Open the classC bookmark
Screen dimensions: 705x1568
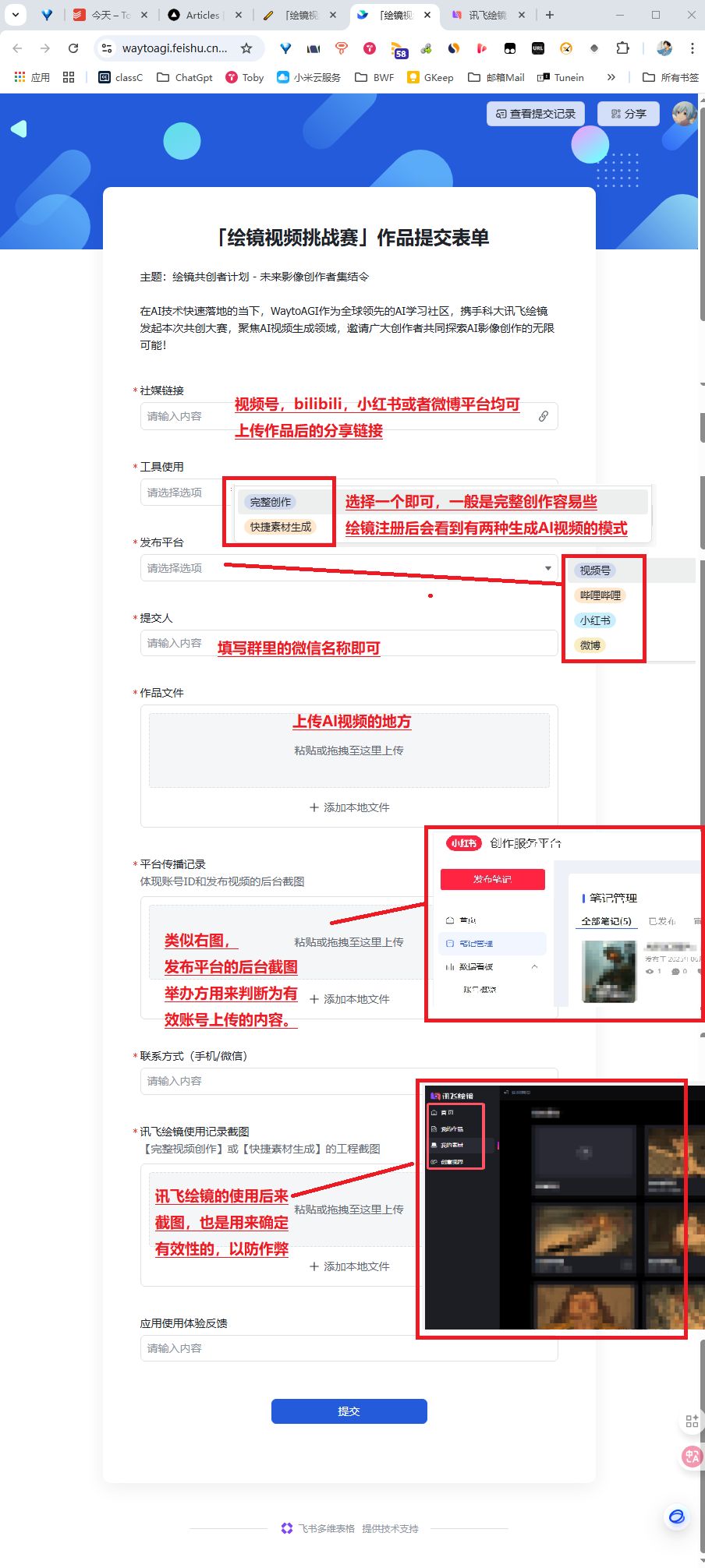(x=121, y=77)
